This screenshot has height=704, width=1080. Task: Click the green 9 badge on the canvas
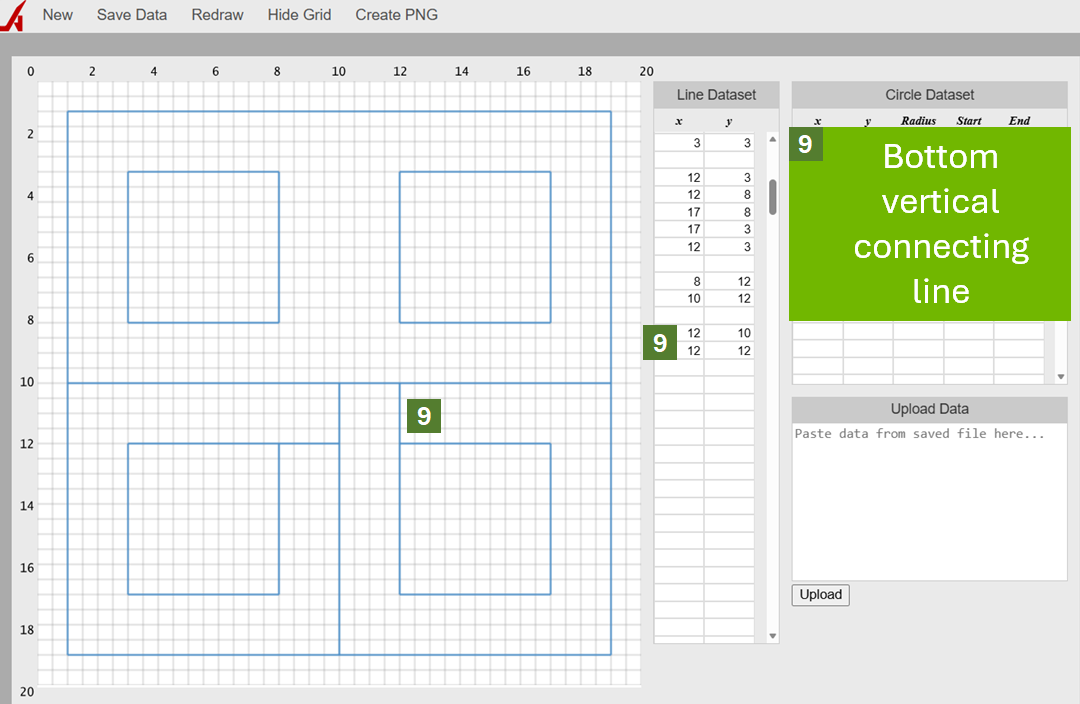pyautogui.click(x=424, y=416)
